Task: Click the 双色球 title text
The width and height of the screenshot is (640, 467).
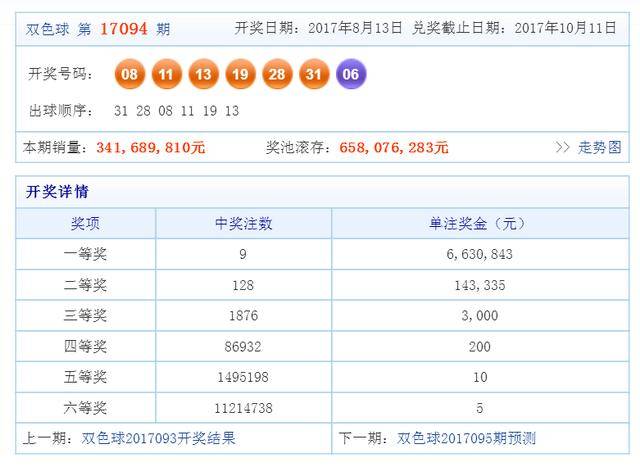Action: click(x=47, y=29)
